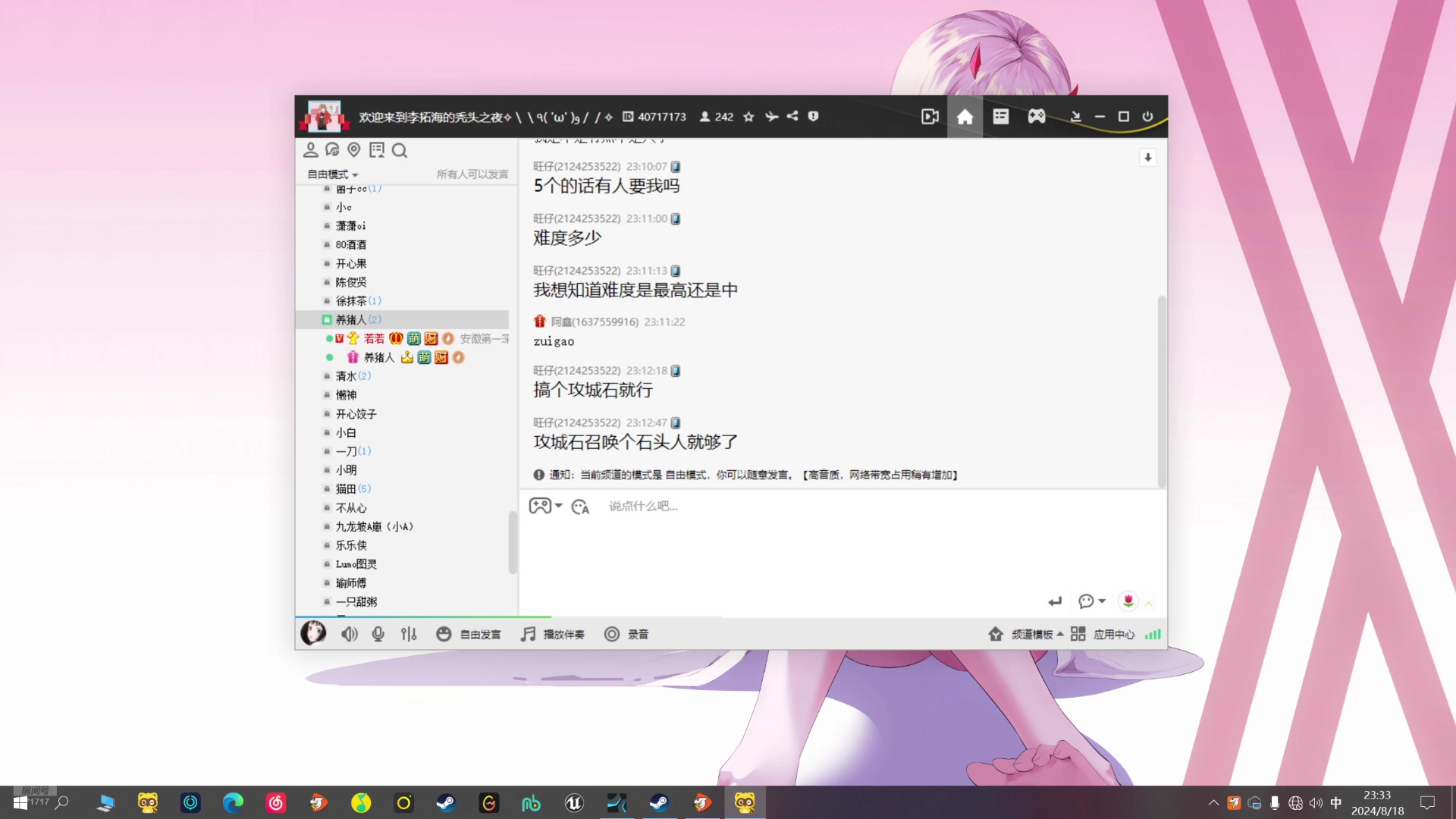Select user 若若 in member list
This screenshot has width=1456, height=819.
click(x=374, y=338)
